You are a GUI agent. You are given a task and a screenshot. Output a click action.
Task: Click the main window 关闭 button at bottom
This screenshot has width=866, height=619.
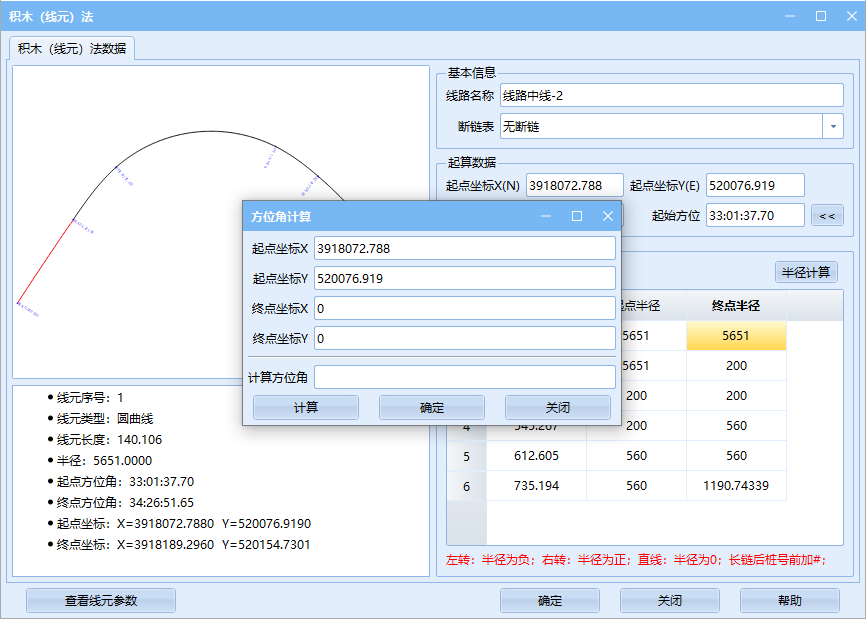point(669,601)
